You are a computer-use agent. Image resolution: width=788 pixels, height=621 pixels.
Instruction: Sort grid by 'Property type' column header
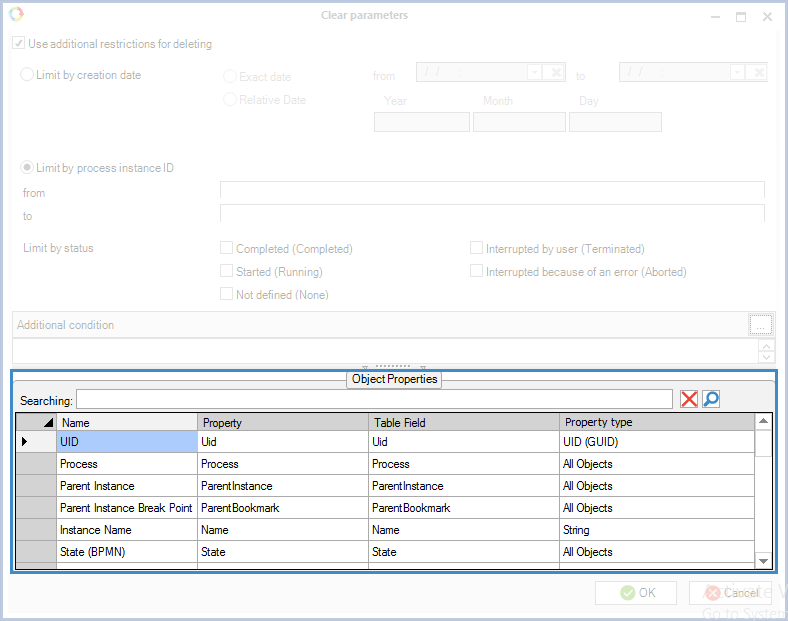(655, 423)
